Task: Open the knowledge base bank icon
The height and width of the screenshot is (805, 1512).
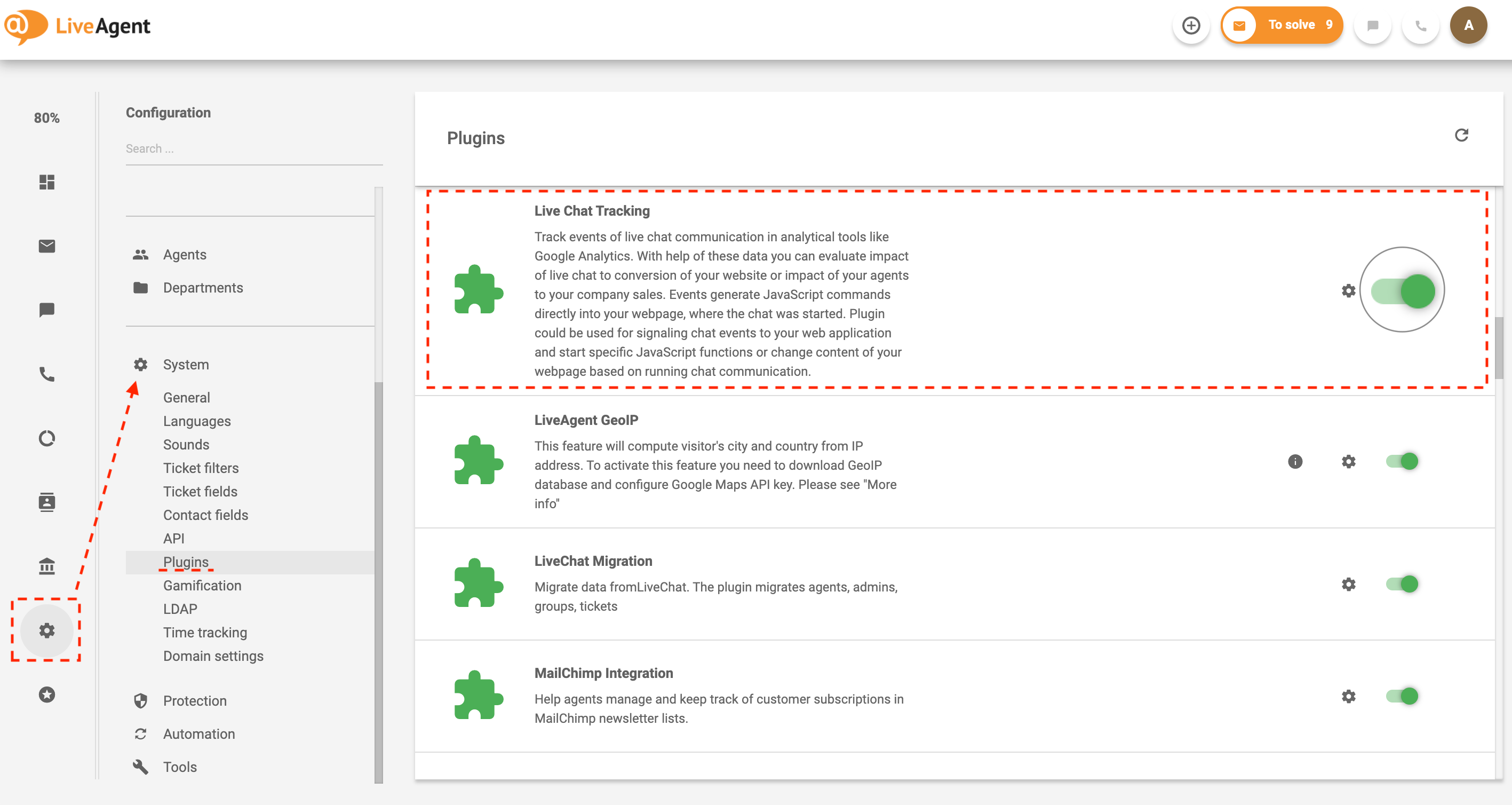Action: pyautogui.click(x=47, y=566)
